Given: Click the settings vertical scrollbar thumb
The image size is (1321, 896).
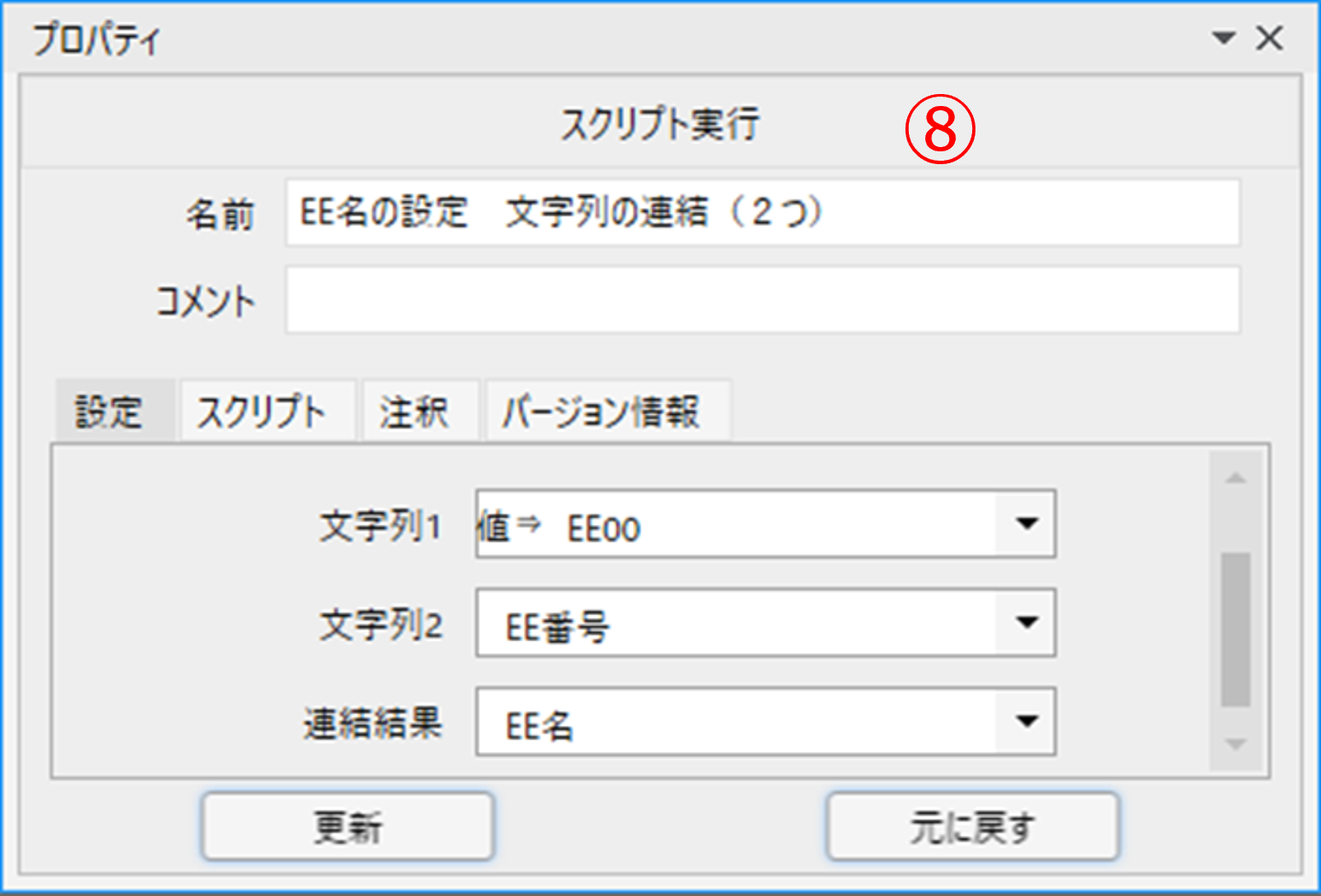Looking at the screenshot, I should pos(1235,628).
